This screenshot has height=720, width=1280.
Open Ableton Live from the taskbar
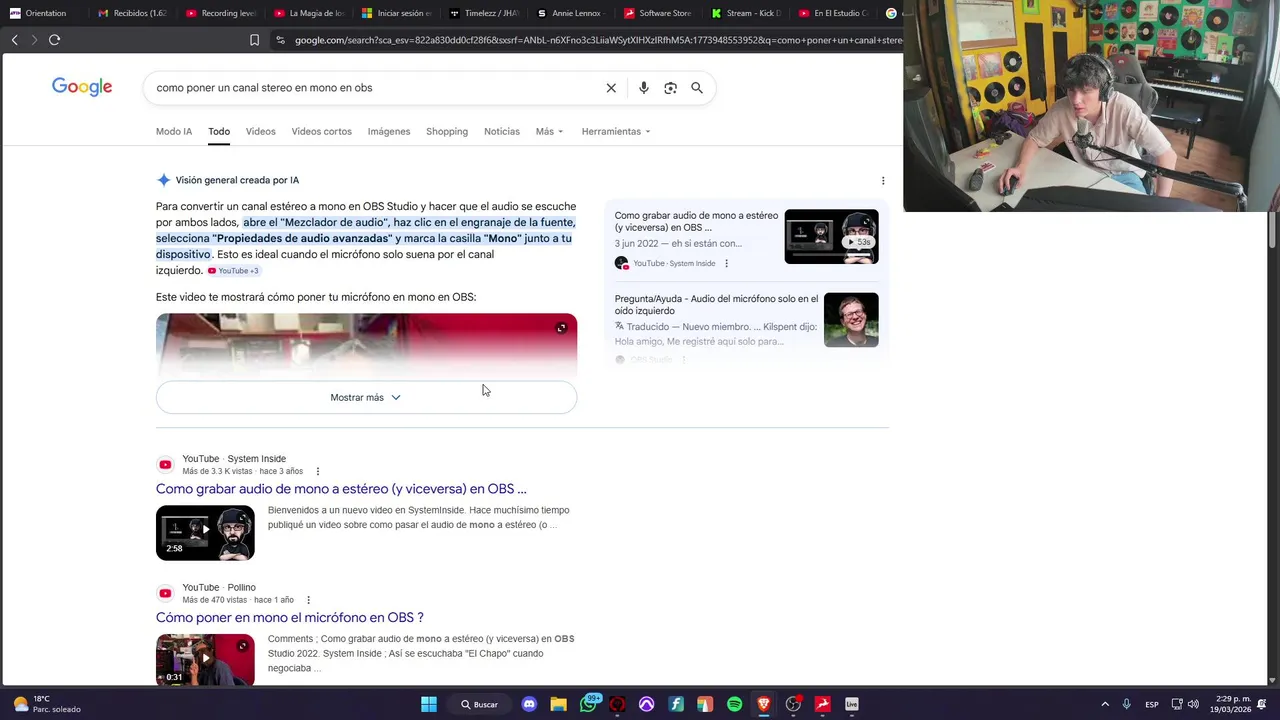(x=852, y=704)
